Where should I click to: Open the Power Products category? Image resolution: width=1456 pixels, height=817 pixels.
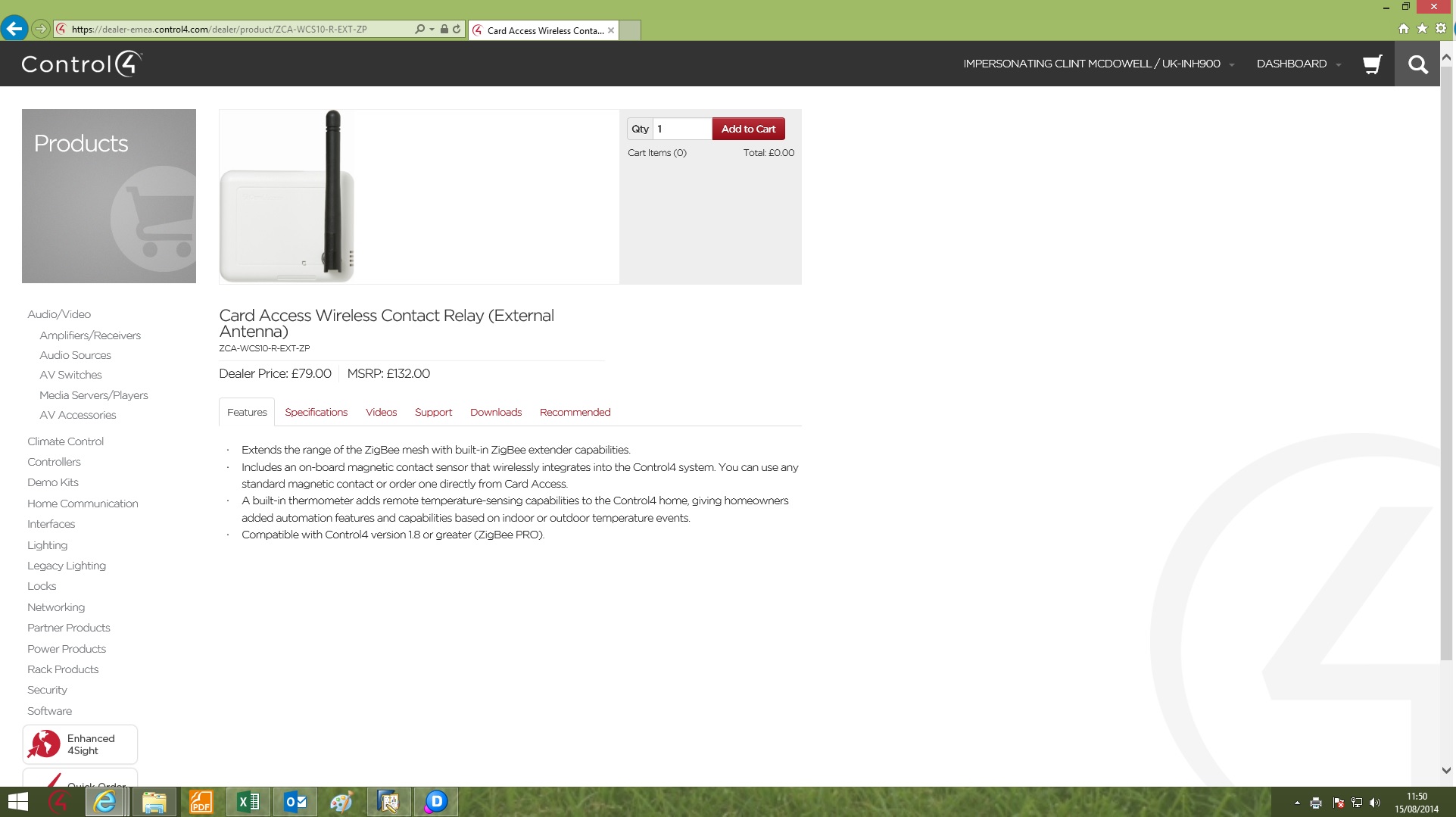coord(67,649)
